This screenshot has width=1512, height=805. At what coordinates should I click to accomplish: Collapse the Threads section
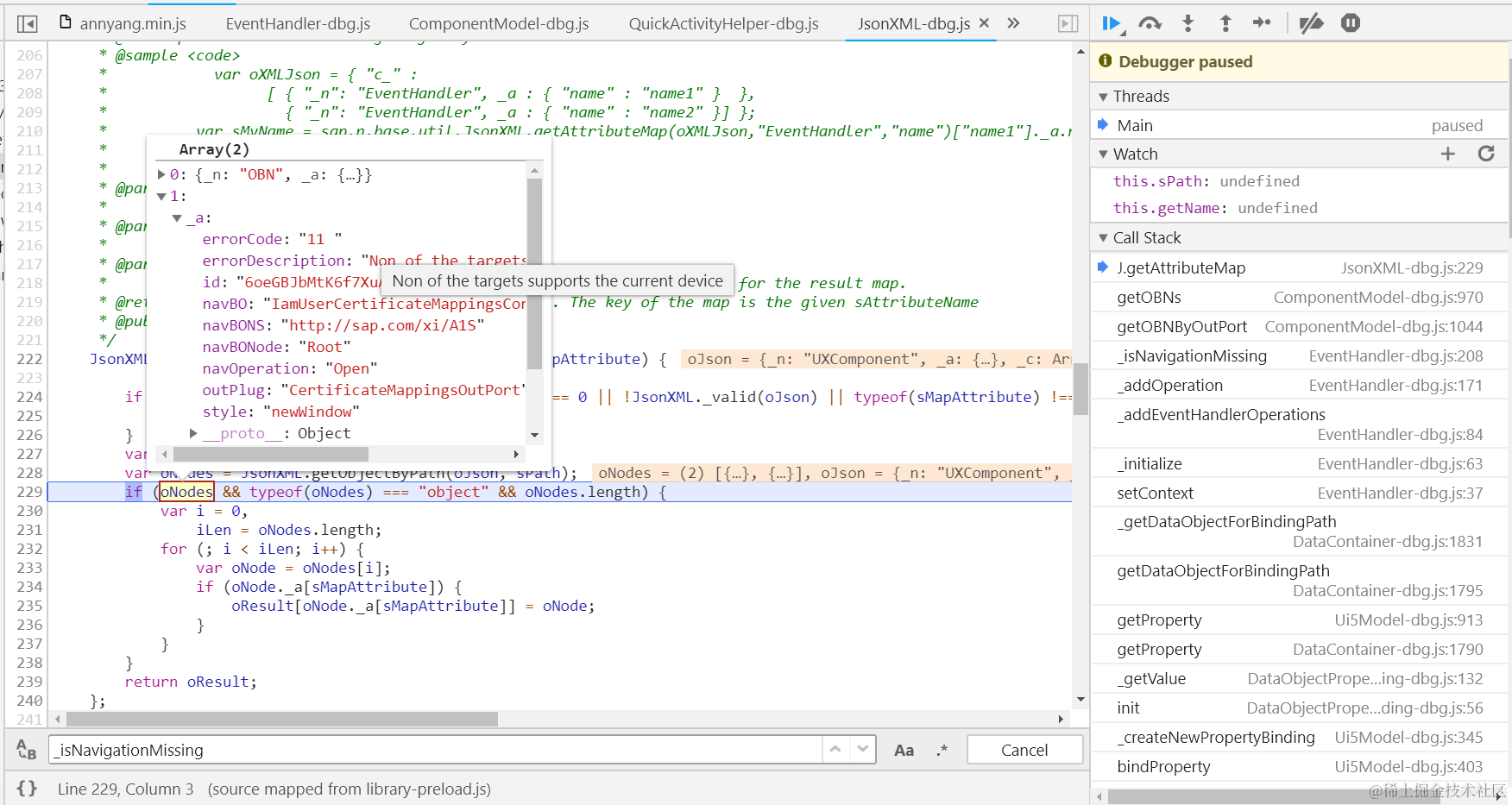pyautogui.click(x=1103, y=97)
